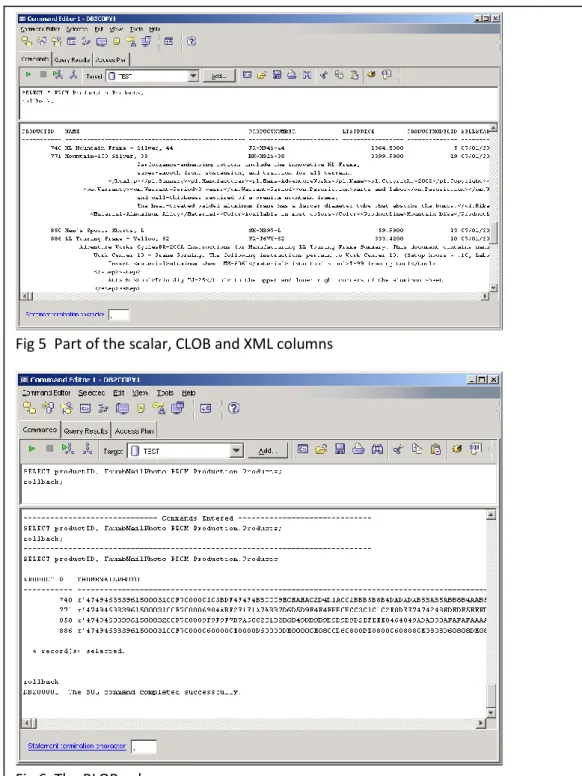The image size is (582, 776).
Task: Click the Open folder icon in Fig 5 window
Action: [x=262, y=75]
